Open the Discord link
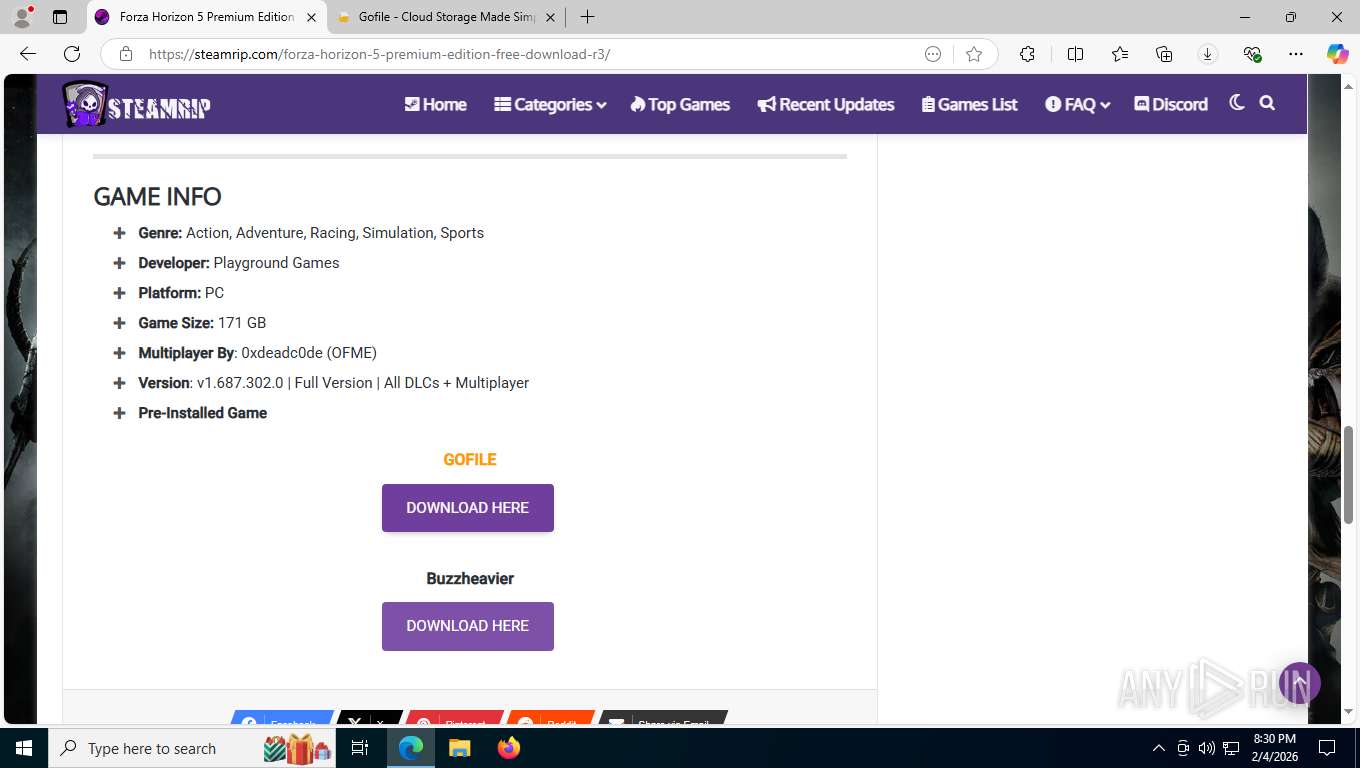 pos(1171,104)
